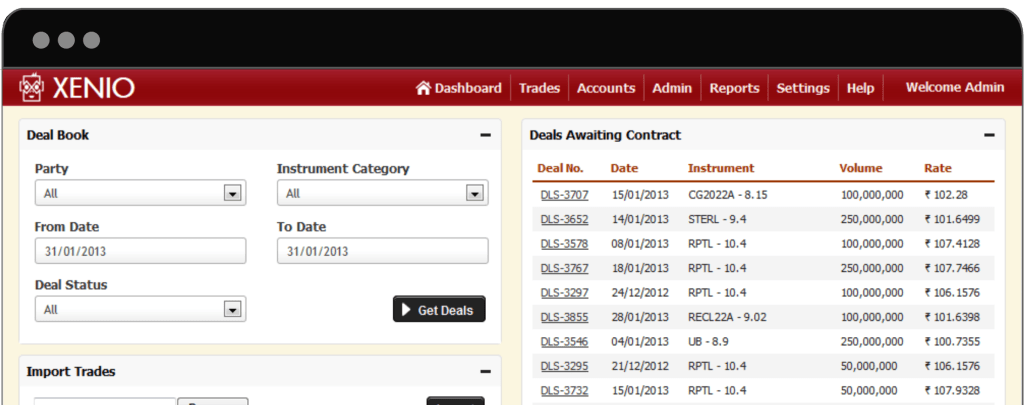Viewport: 1024px width, 405px height.
Task: Open the Trades menu
Action: [539, 88]
